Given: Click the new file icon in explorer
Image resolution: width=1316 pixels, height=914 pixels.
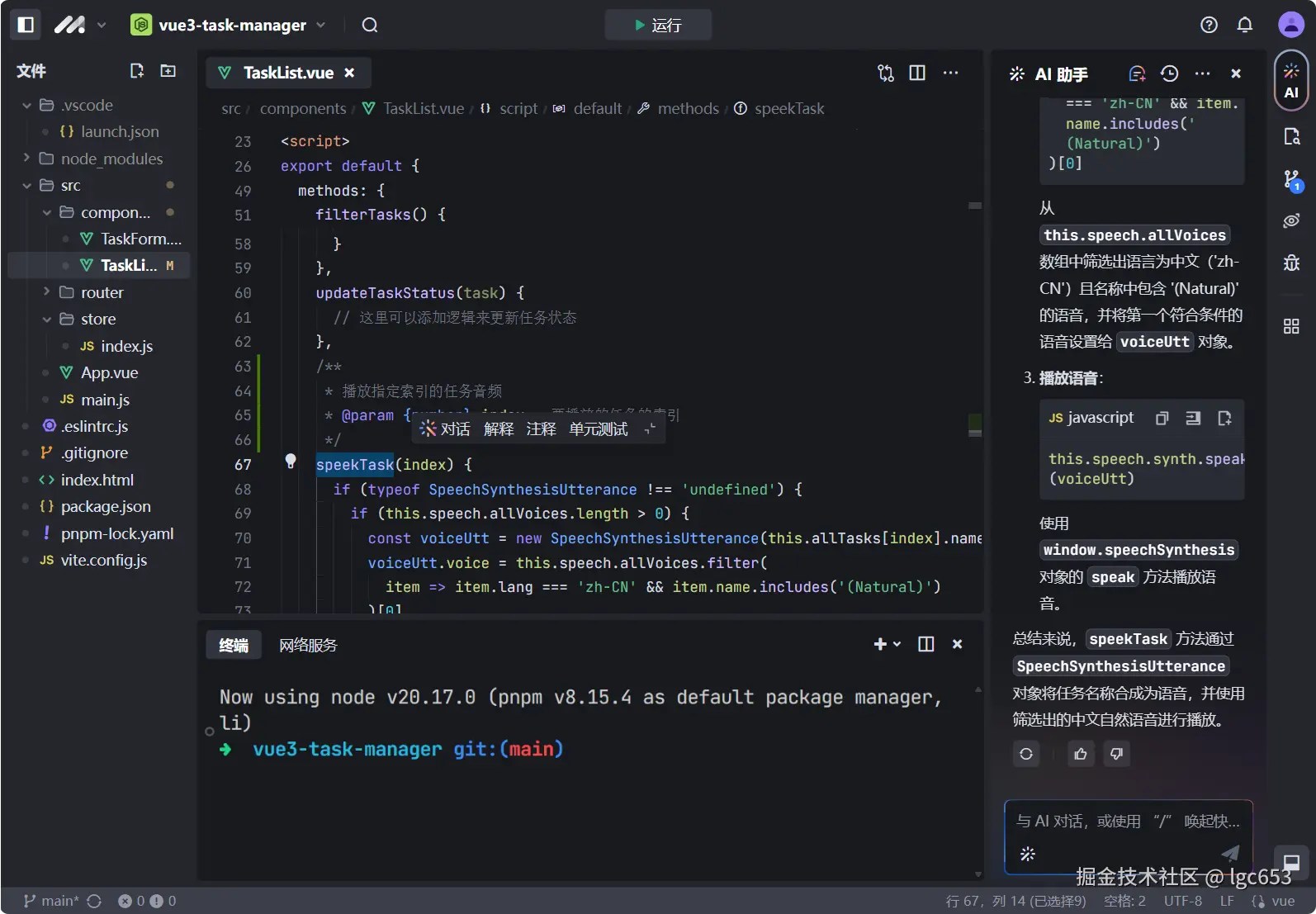Looking at the screenshot, I should pyautogui.click(x=137, y=71).
